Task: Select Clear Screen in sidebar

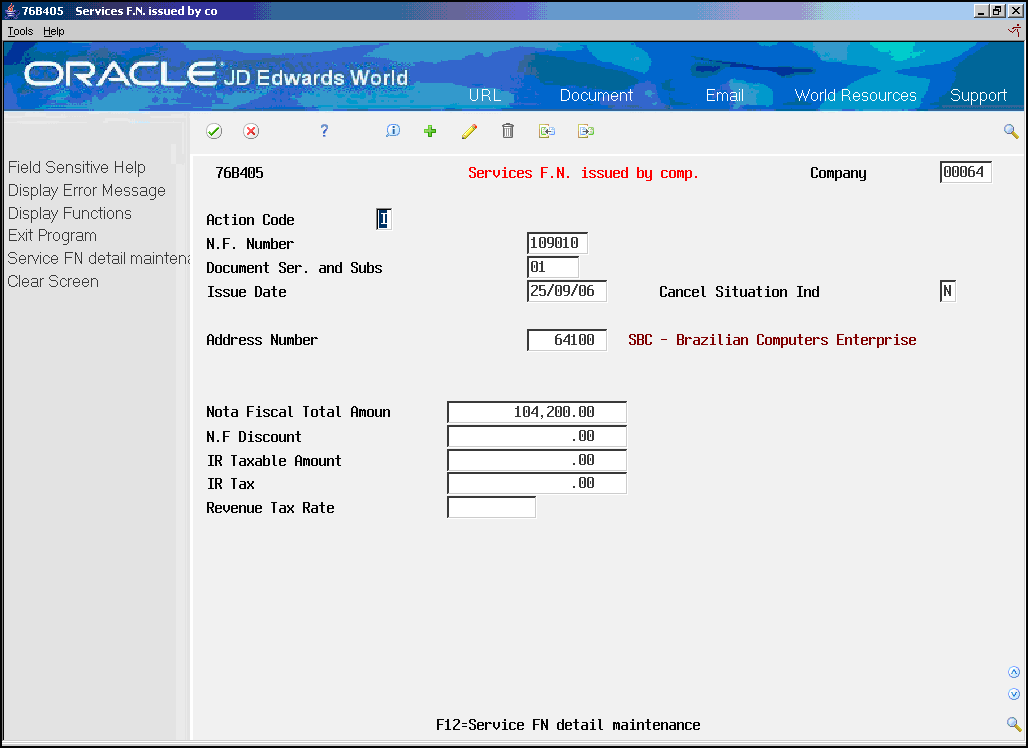Action: click(53, 281)
